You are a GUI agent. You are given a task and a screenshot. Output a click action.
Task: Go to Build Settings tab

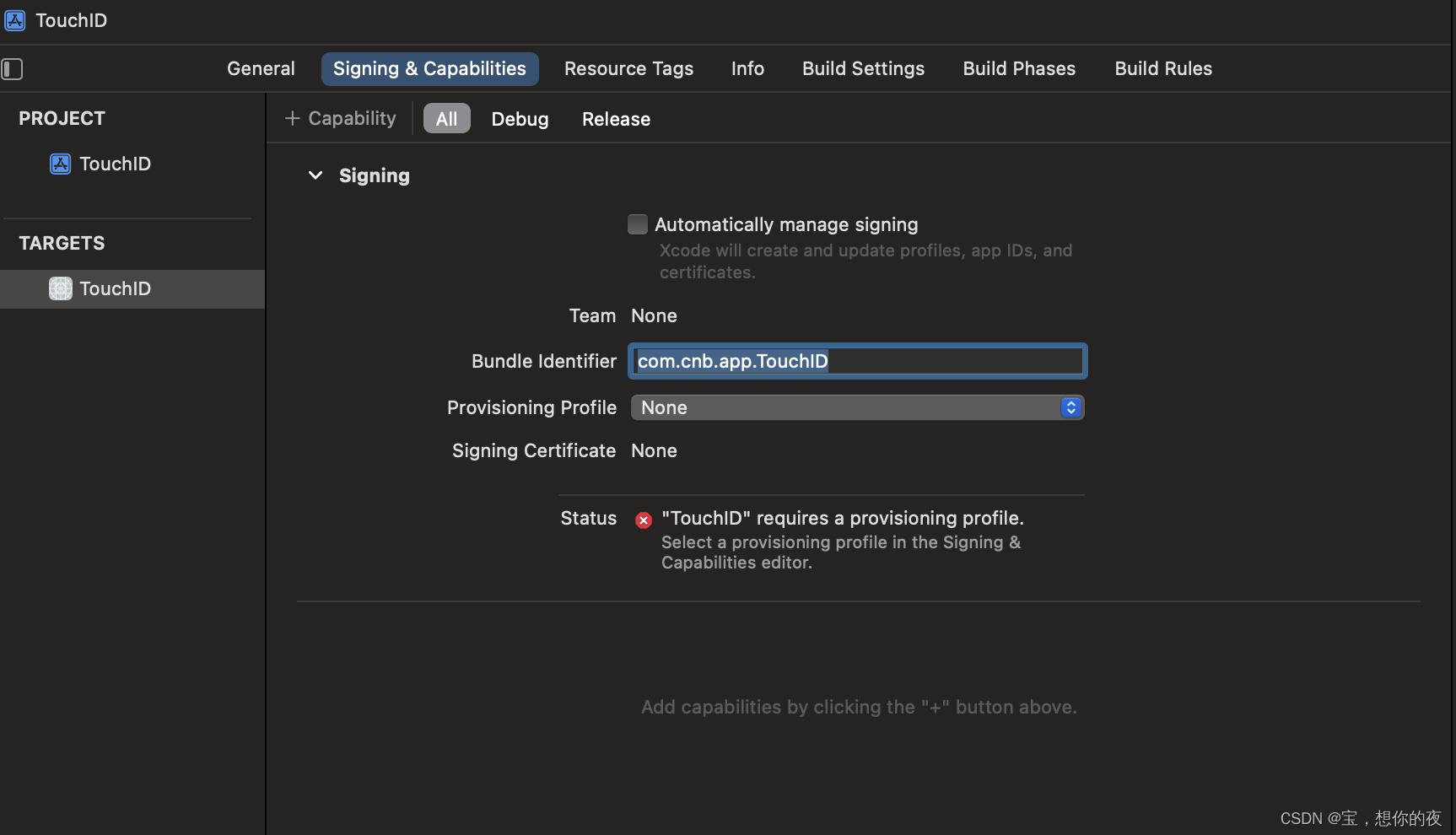(x=863, y=68)
